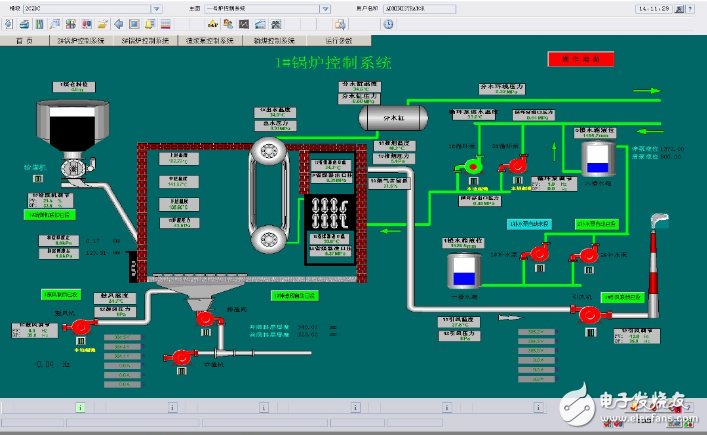The width and height of the screenshot is (707, 435).
Task: Click the boiler drum circulation loop graphic
Action: (268, 196)
